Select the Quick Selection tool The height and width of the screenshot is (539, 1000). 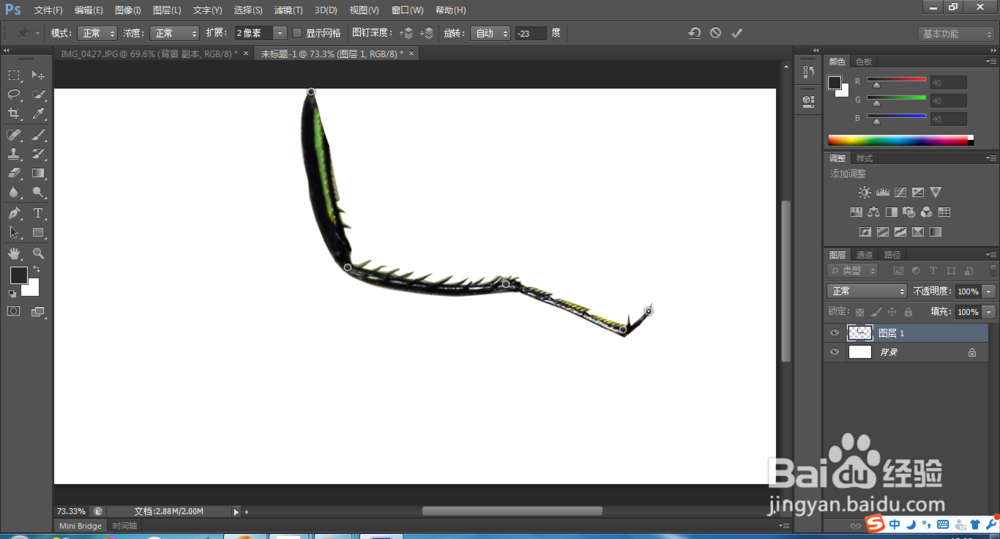[38, 94]
